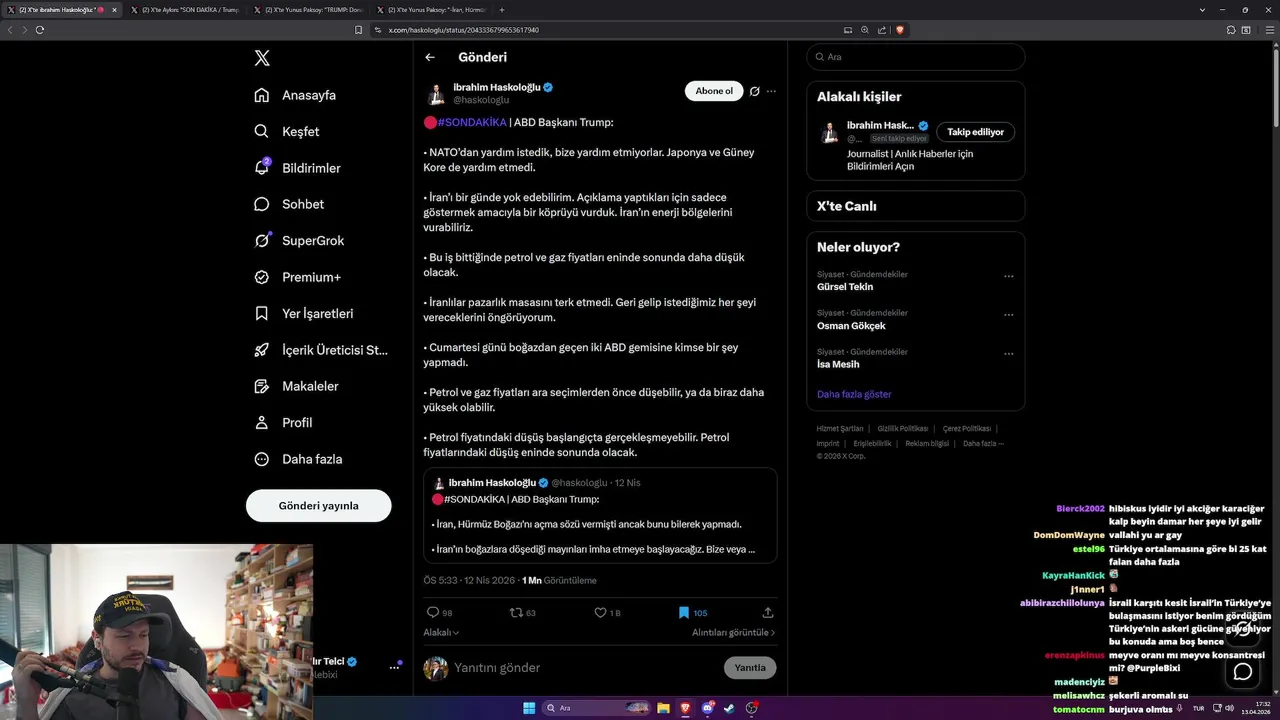Click the Ara search box on X
Screen dimensions: 1280x720
tap(916, 57)
